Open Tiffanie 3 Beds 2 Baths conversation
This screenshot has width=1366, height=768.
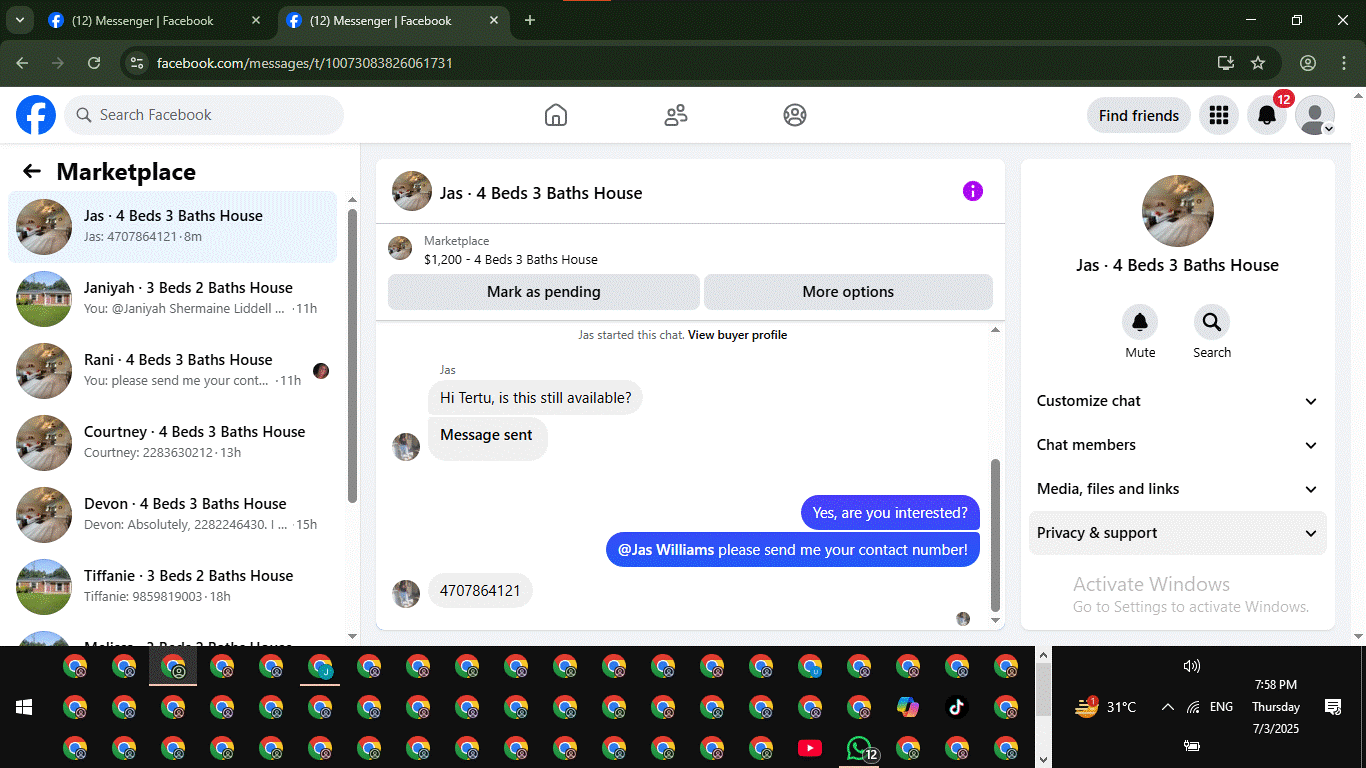point(173,587)
